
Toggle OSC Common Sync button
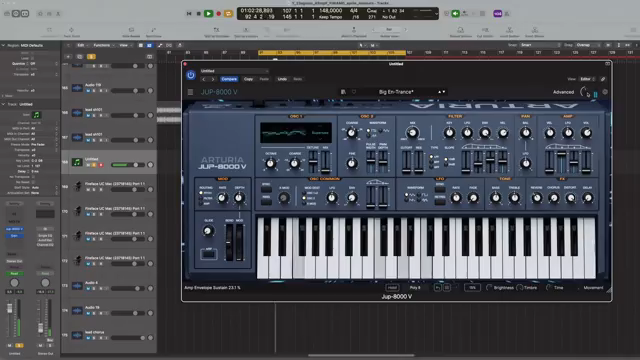click(266, 189)
